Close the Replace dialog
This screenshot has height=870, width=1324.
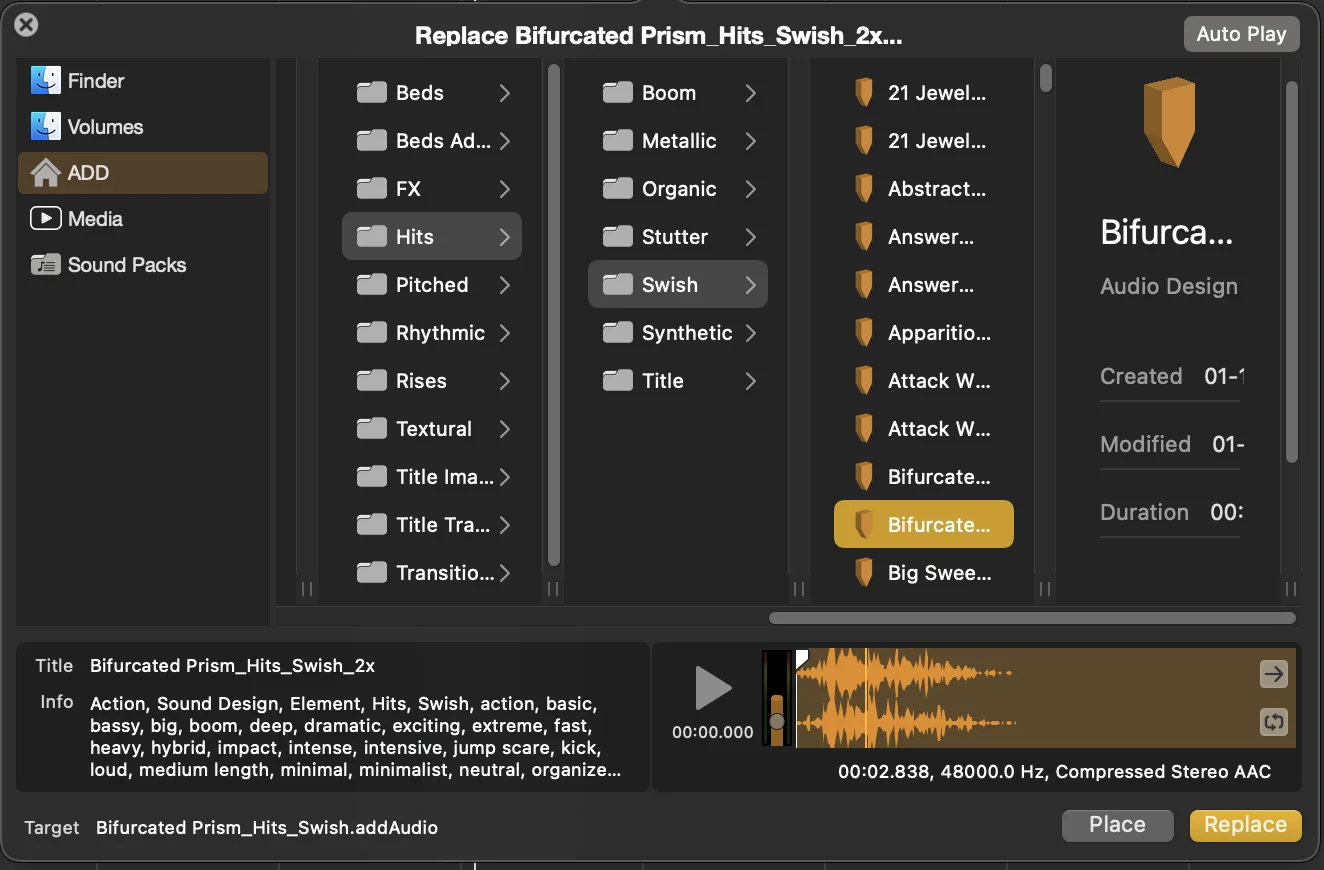pyautogui.click(x=27, y=25)
